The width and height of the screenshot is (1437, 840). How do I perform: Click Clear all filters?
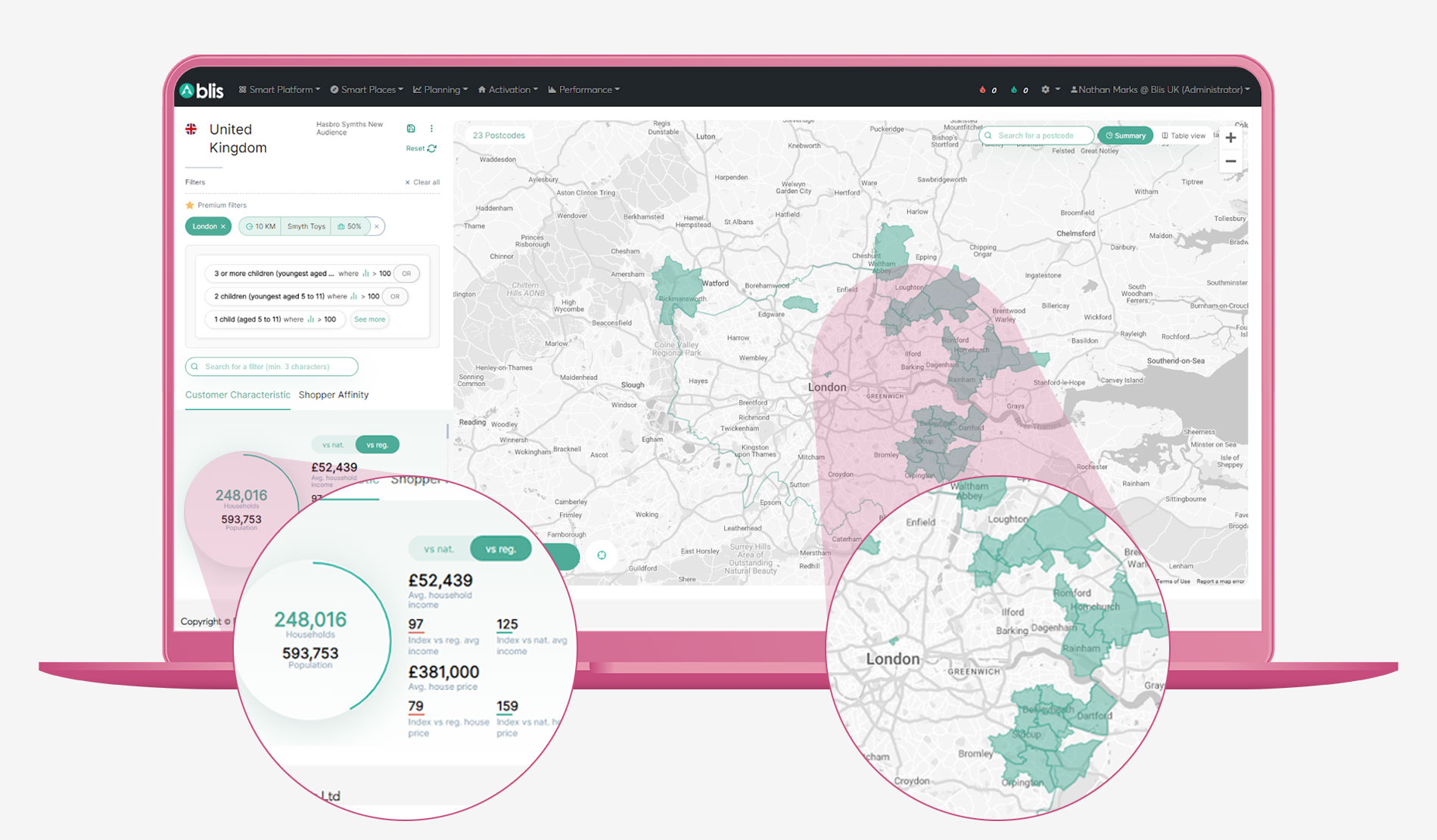pos(422,182)
